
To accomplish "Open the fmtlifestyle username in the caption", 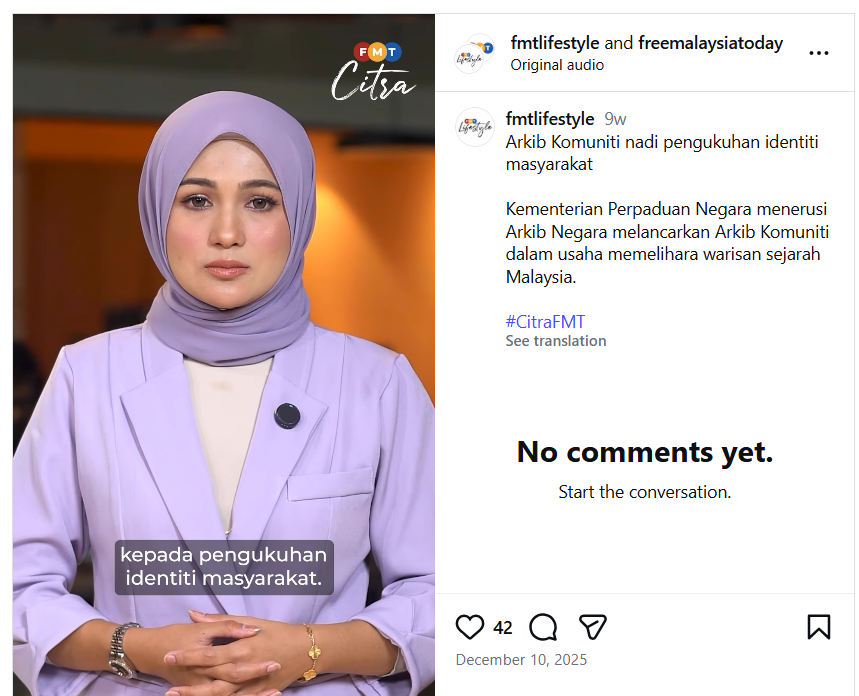I will [x=549, y=119].
